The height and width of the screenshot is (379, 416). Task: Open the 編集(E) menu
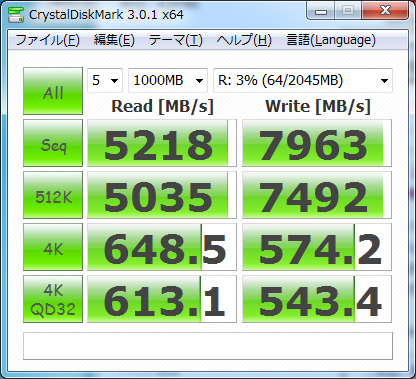click(114, 40)
